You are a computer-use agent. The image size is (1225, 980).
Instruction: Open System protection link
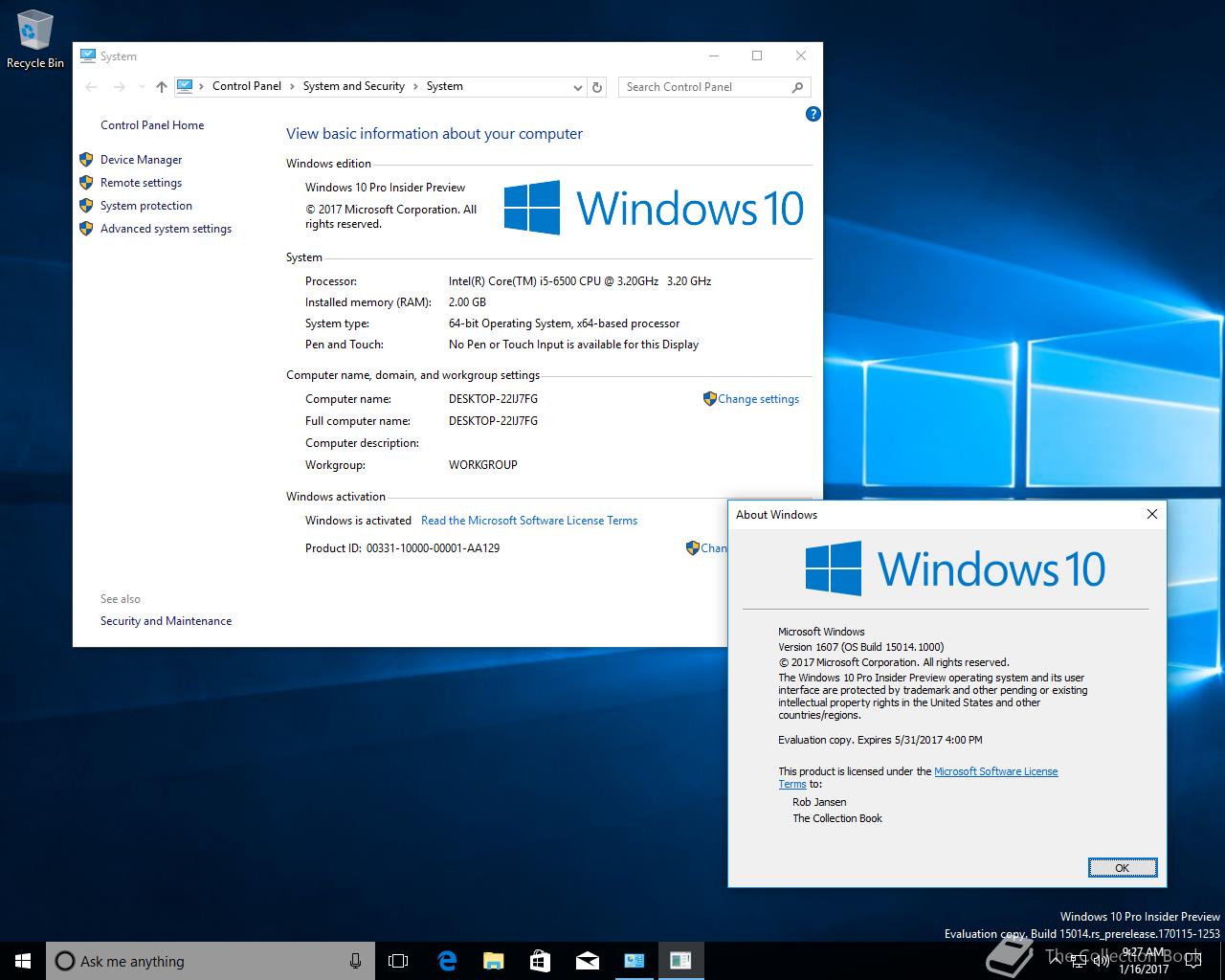pyautogui.click(x=145, y=206)
